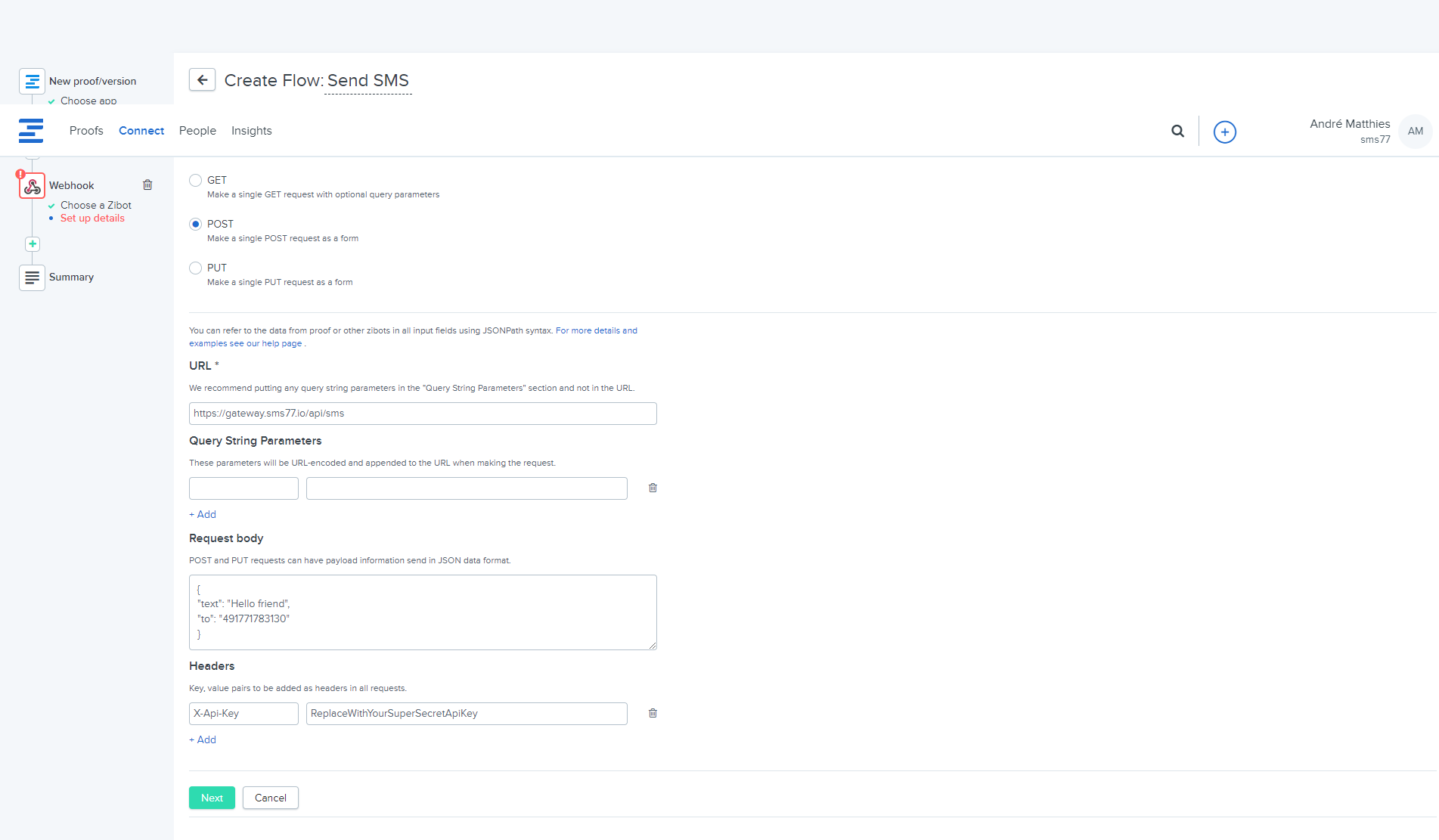Select the POST request method
This screenshot has height=840, width=1439.
196,225
